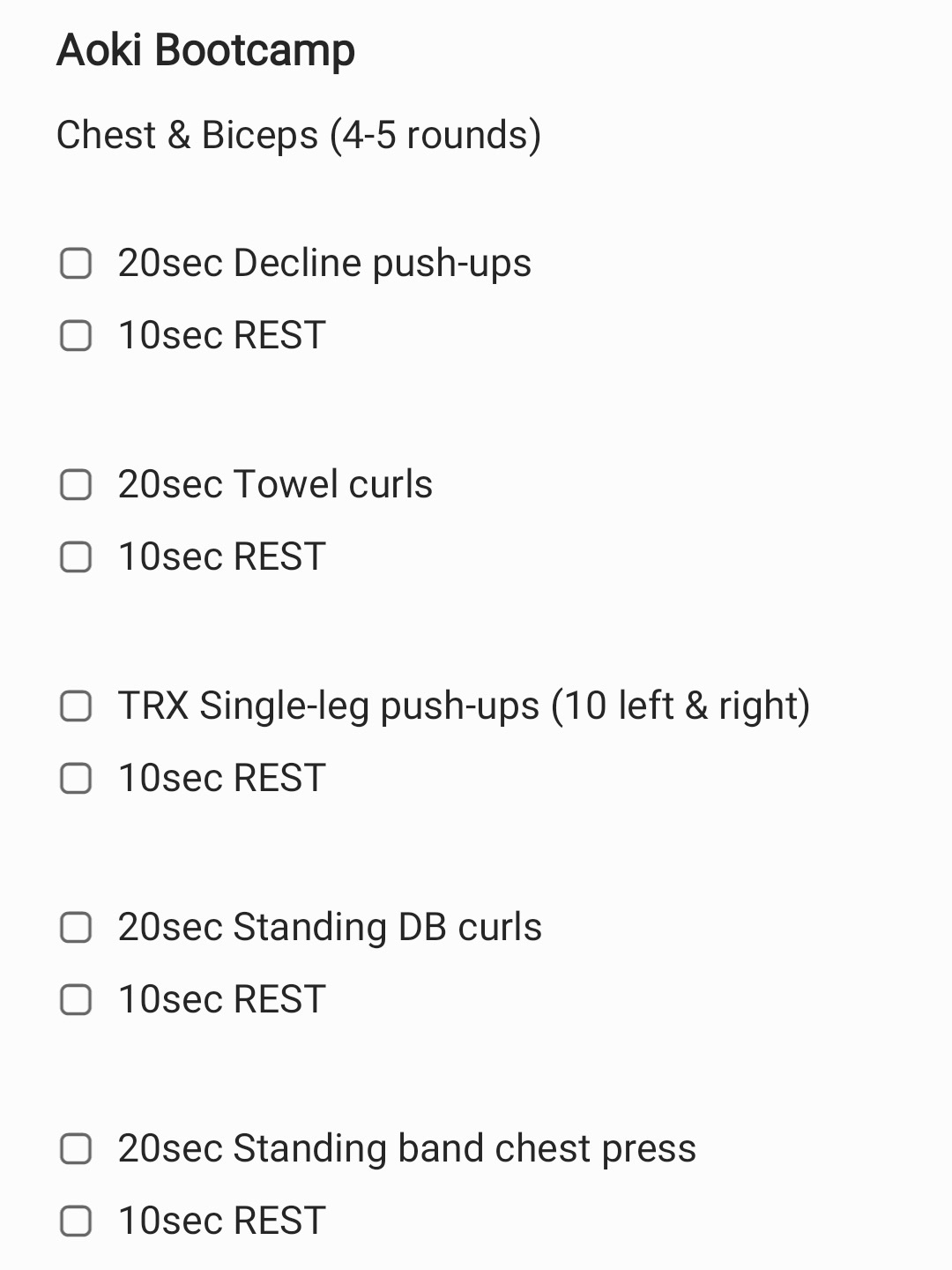952x1270 pixels.
Task: Place cursor in Standing band chest press text
Action: click(406, 1148)
